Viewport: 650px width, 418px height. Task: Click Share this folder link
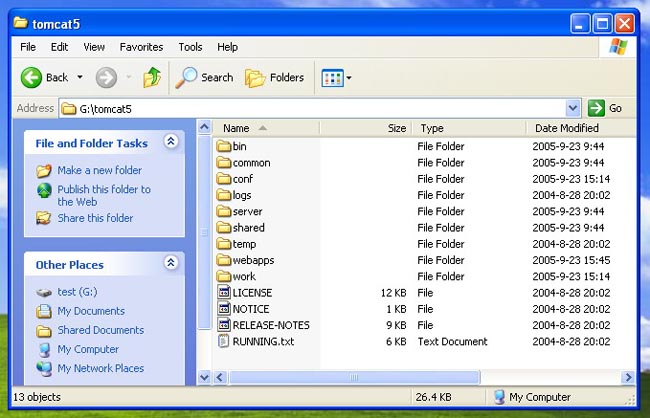pyautogui.click(x=95, y=218)
